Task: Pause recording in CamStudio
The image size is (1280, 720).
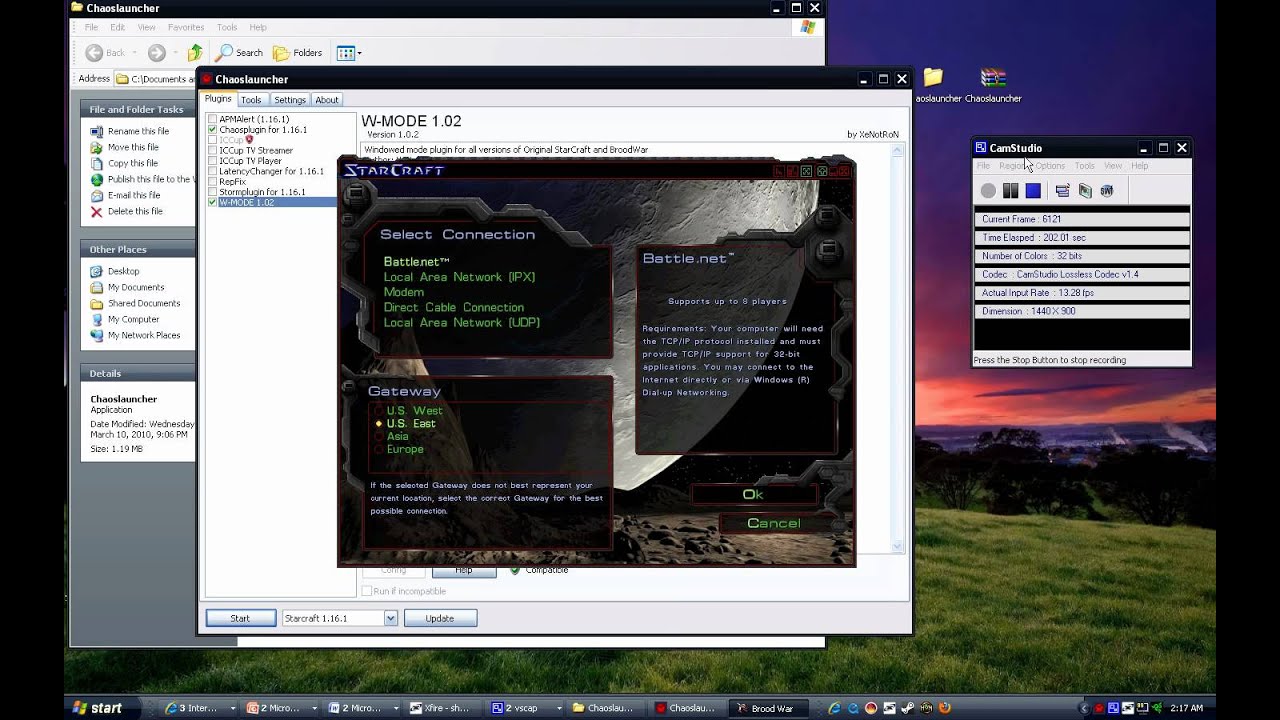Action: [1011, 190]
